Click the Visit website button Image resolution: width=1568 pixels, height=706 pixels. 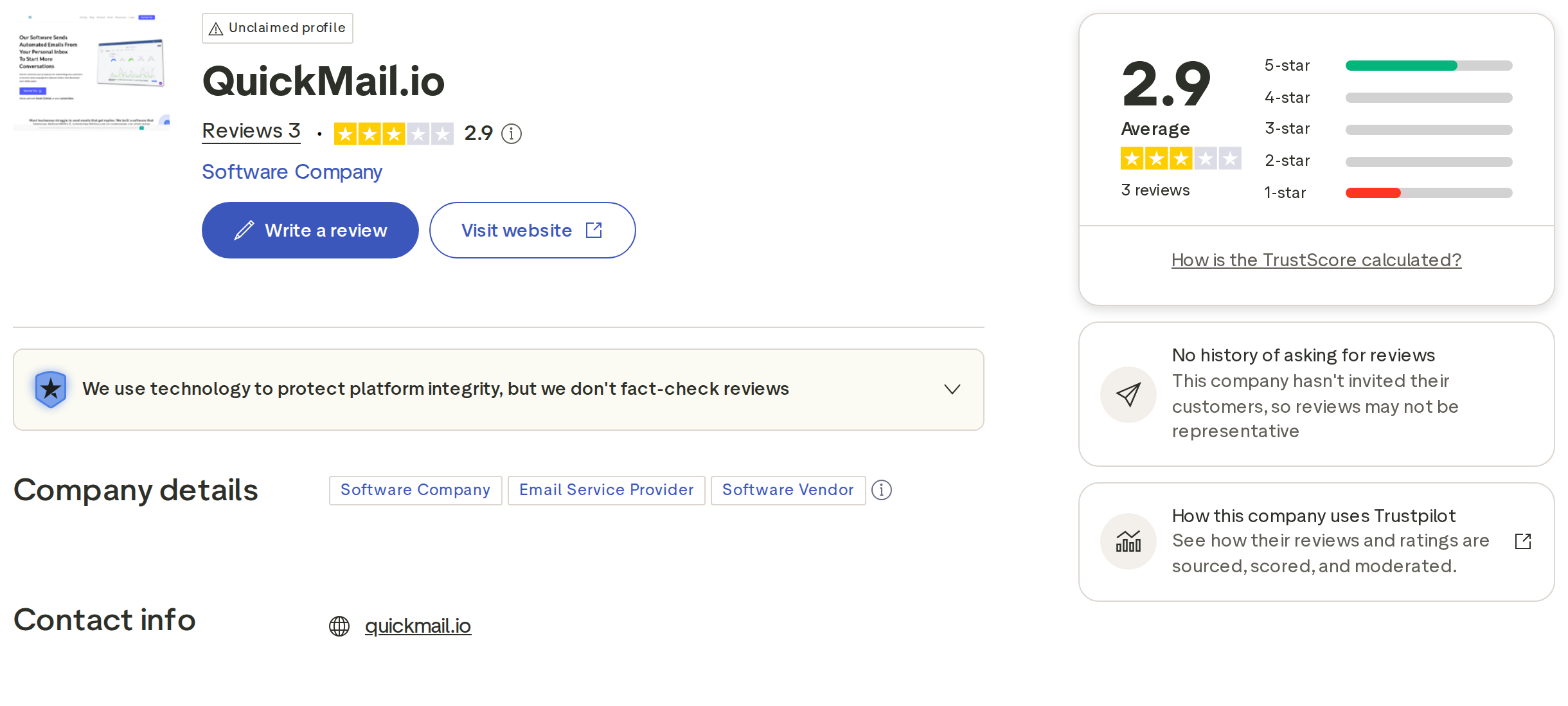[x=532, y=230]
